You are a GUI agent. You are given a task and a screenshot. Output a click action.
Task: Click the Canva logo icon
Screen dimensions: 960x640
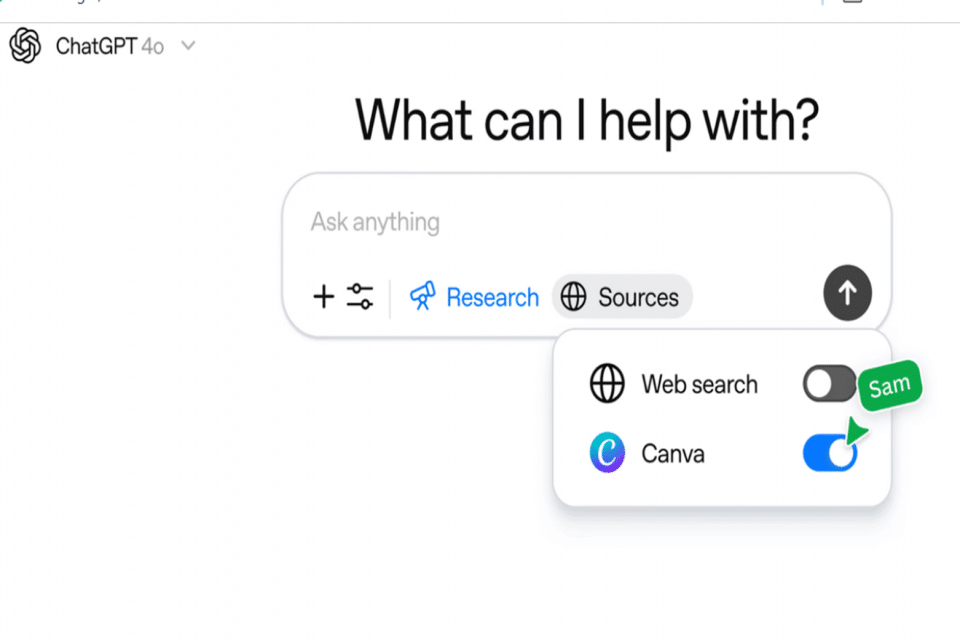(607, 454)
